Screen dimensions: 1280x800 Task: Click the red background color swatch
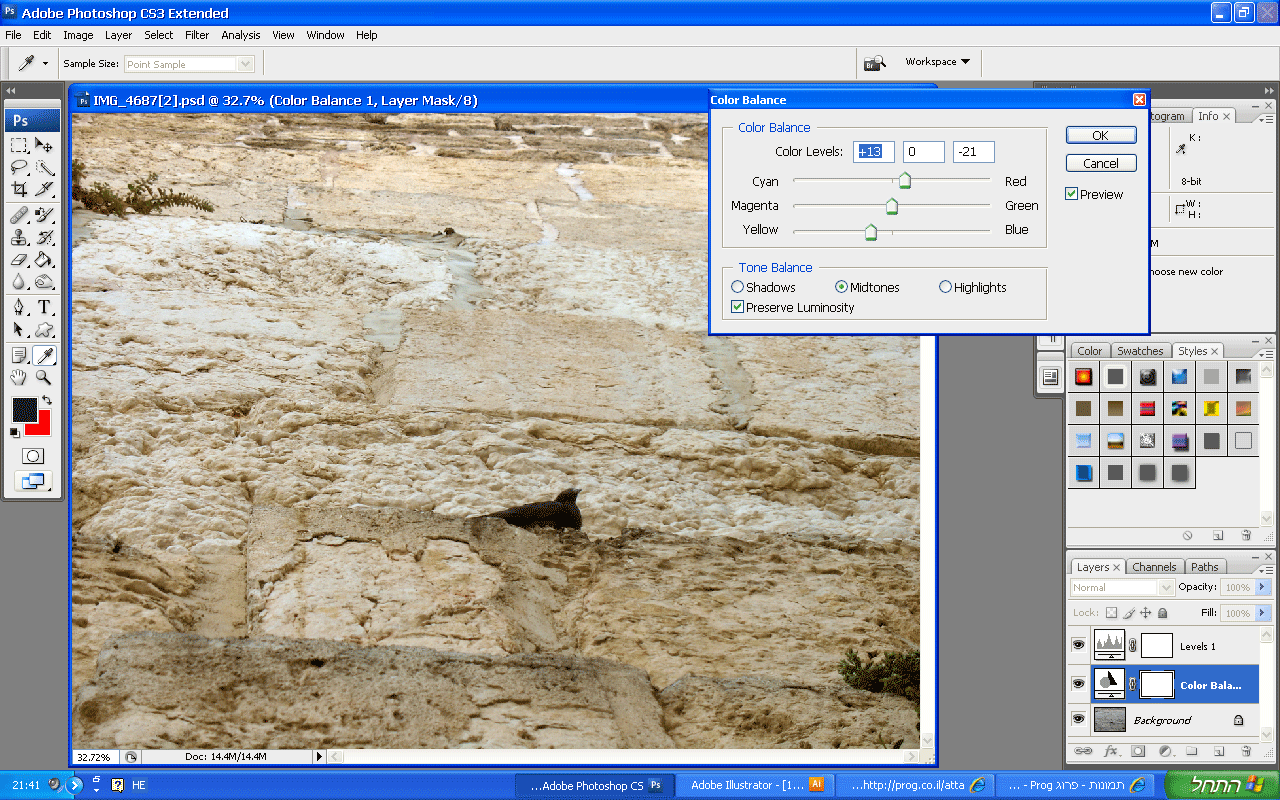click(41, 426)
